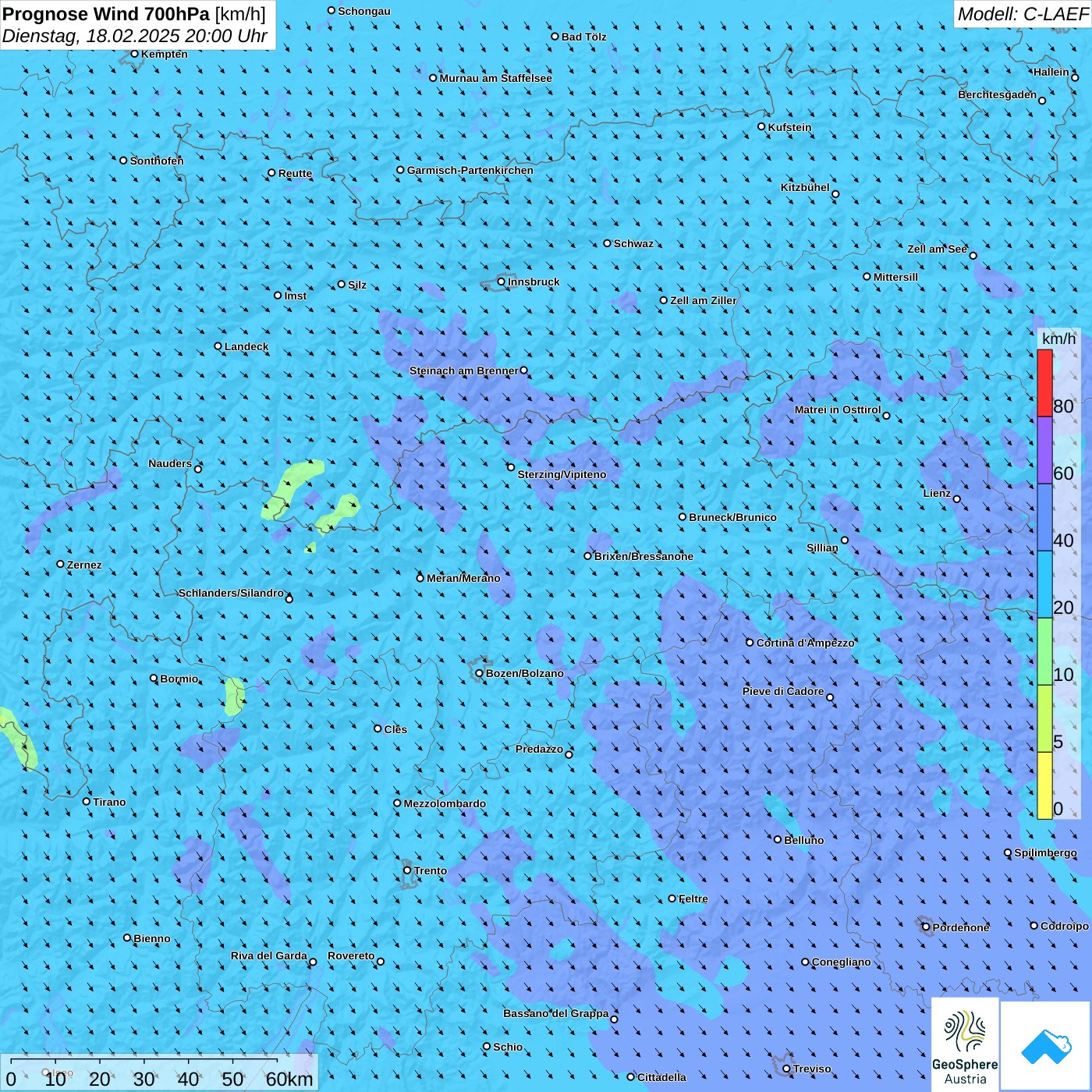Click the Trento city marker circle
Image resolution: width=1092 pixels, height=1092 pixels.
[407, 870]
